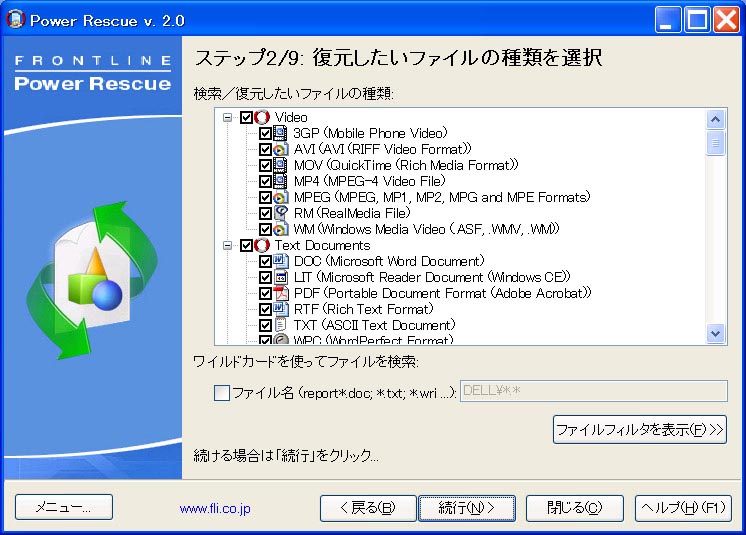Click the LIT Reader document icon
Image resolution: width=746 pixels, height=535 pixels.
(x=281, y=277)
